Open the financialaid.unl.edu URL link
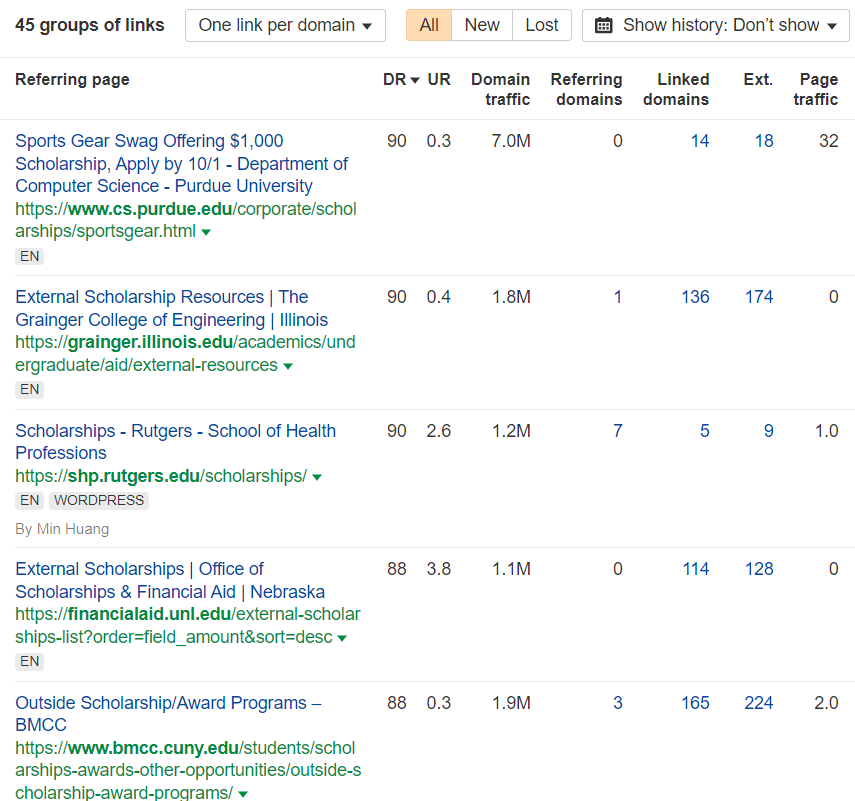 click(188, 625)
